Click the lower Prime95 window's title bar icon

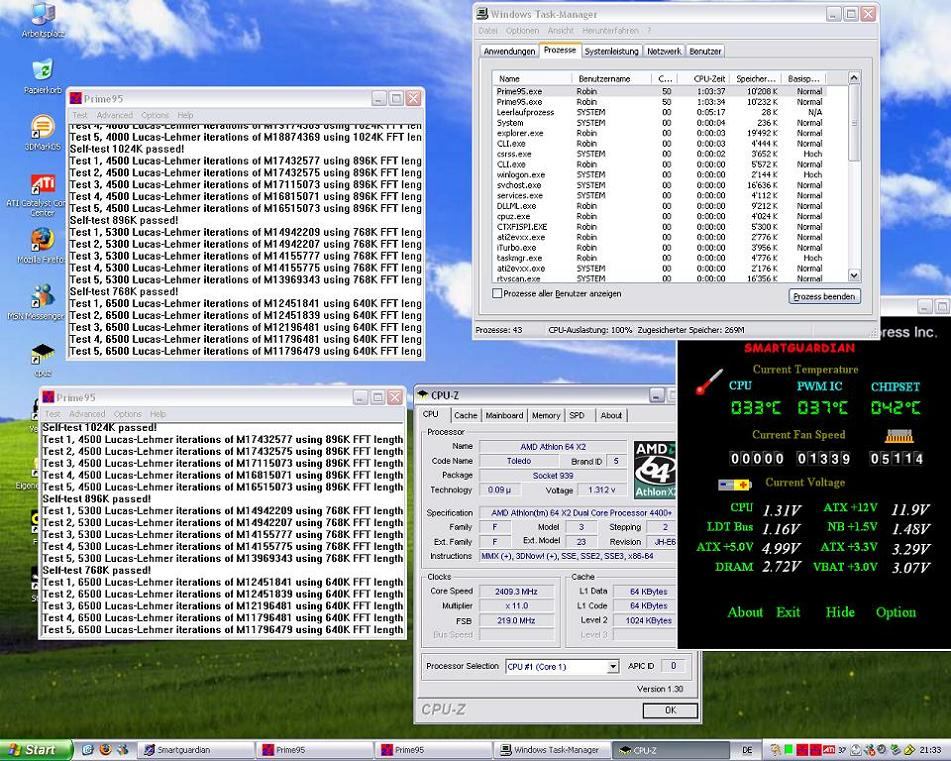(x=49, y=397)
